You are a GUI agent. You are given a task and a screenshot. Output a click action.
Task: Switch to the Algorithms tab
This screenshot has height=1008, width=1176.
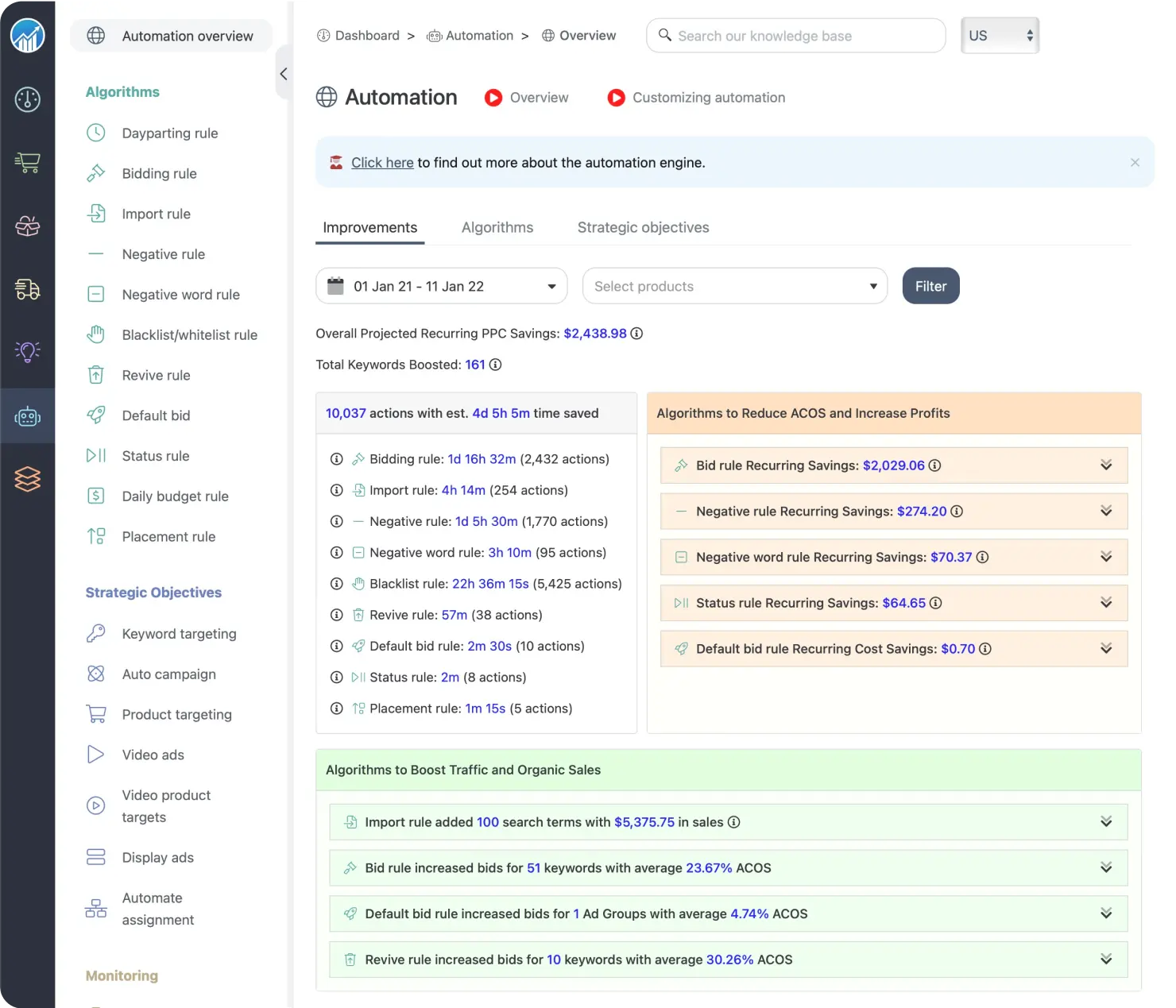[x=497, y=227]
